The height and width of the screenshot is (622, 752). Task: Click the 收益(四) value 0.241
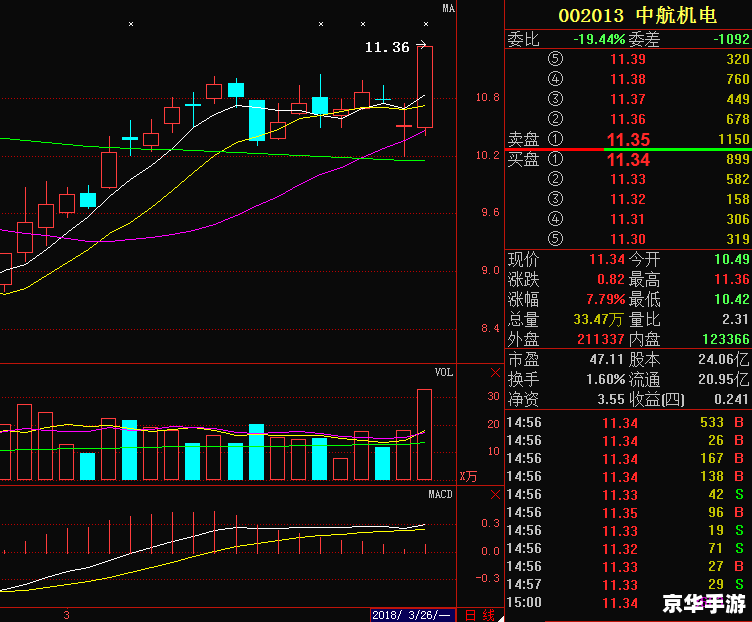tap(731, 399)
